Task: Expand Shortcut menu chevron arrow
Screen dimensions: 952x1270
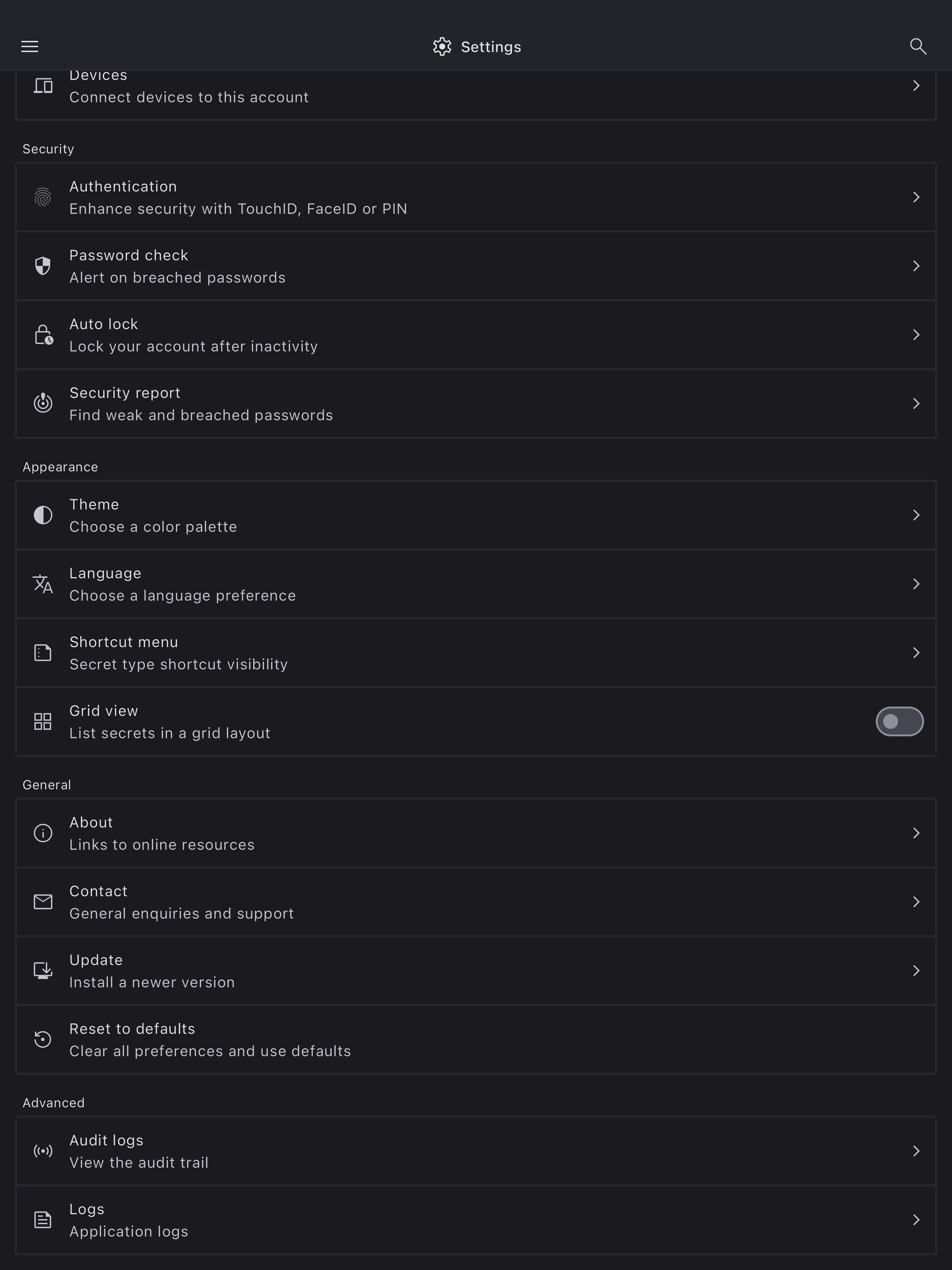Action: coord(916,653)
